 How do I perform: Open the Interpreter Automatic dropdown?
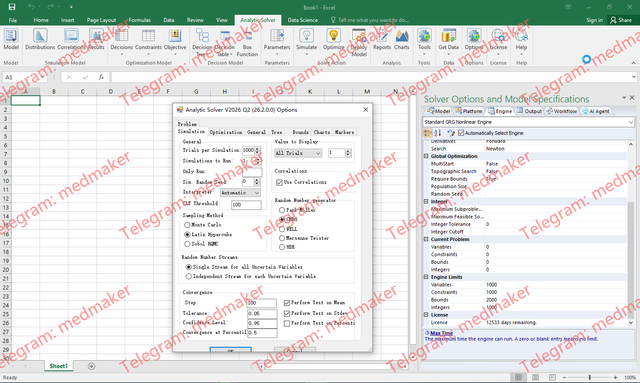240,193
